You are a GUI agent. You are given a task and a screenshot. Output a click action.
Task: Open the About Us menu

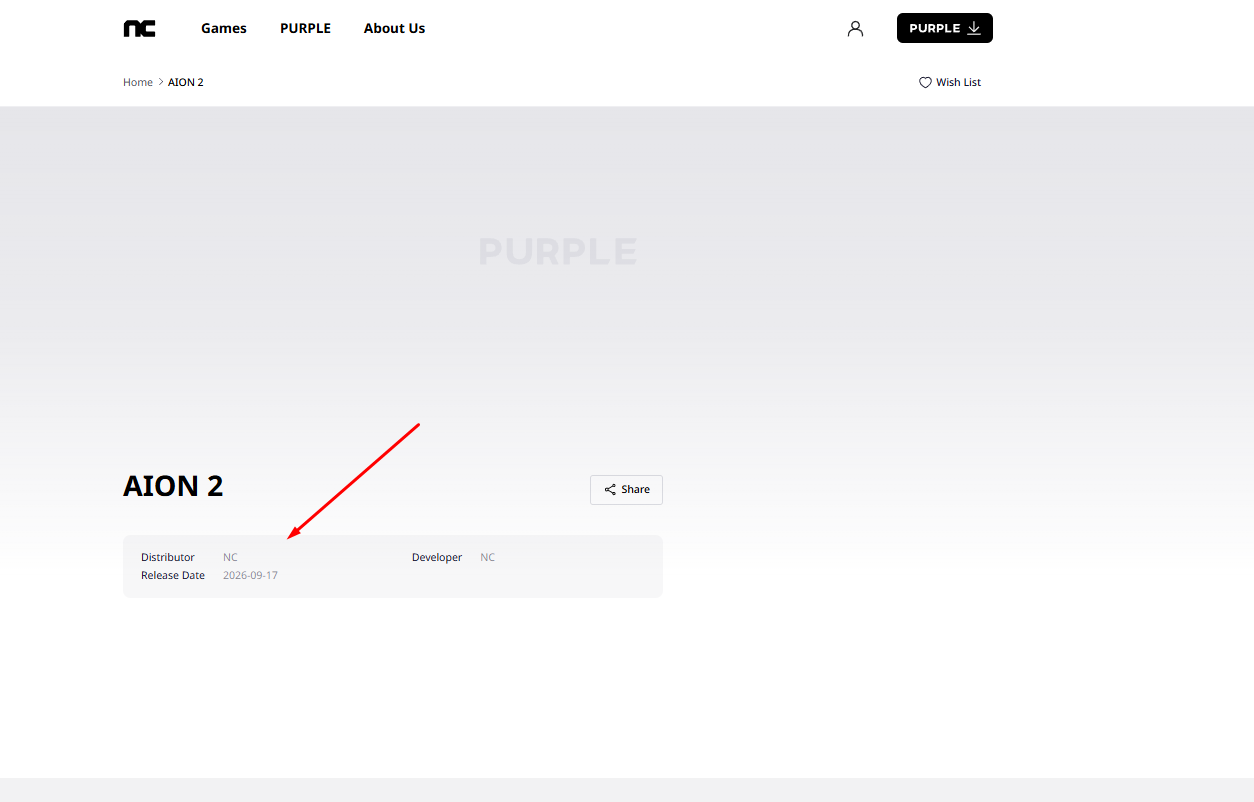point(394,28)
